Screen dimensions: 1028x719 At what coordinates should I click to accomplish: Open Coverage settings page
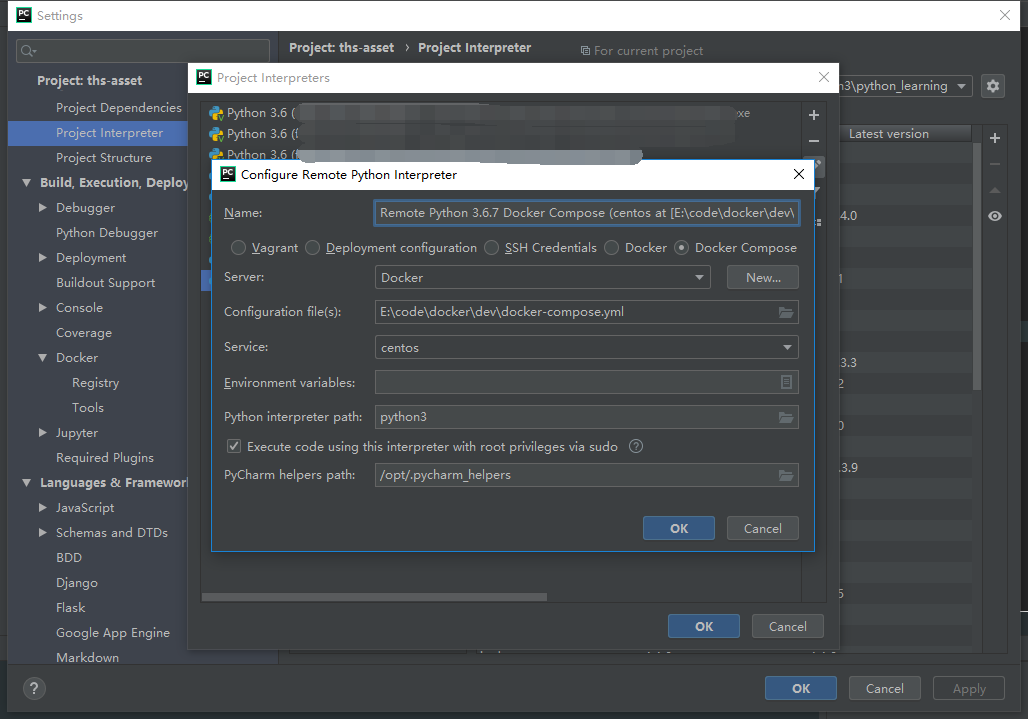[84, 333]
